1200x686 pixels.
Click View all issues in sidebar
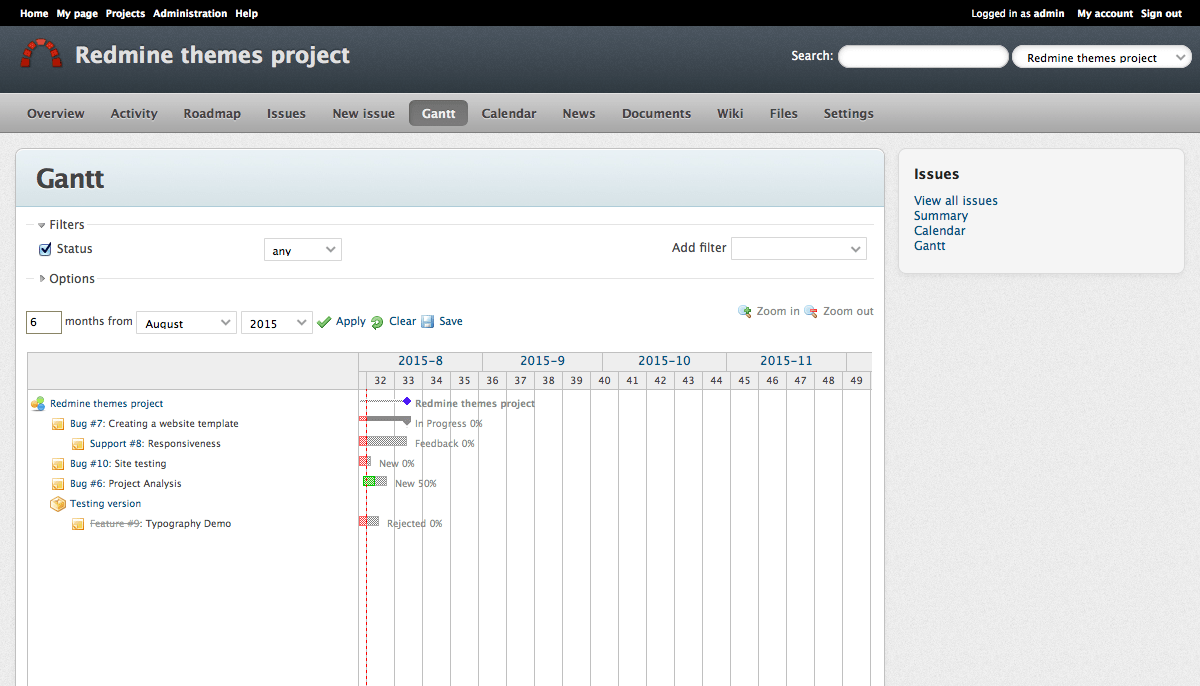point(956,201)
